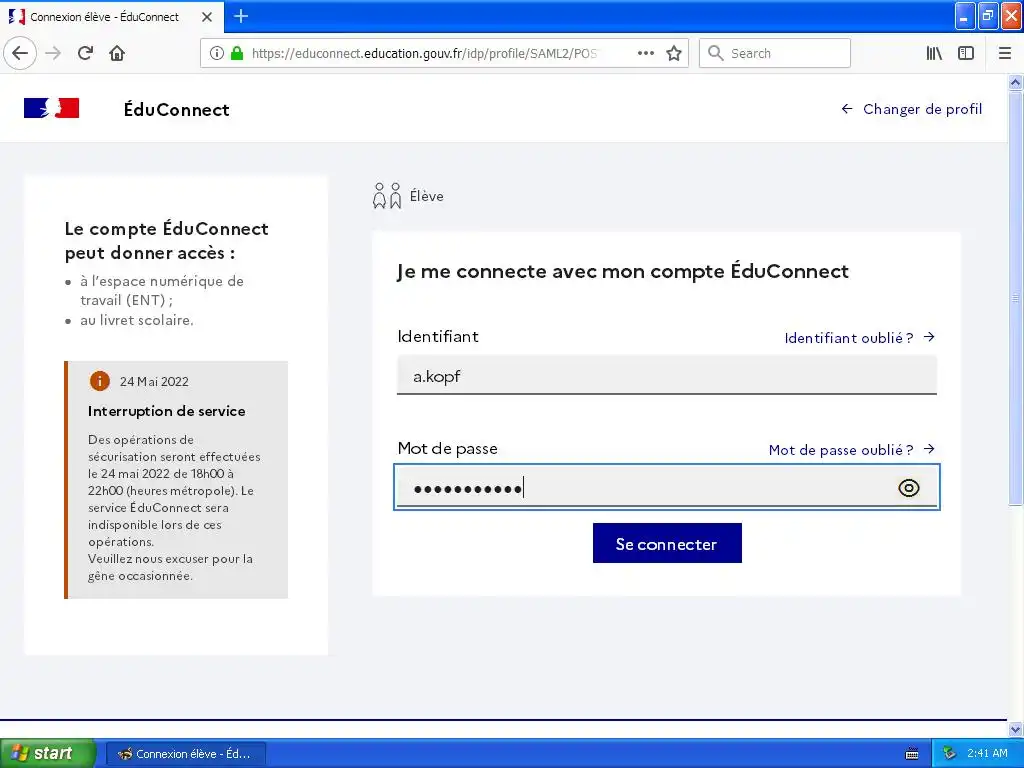Click the French Republic flag logo
Image resolution: width=1024 pixels, height=768 pixels.
click(x=52, y=108)
